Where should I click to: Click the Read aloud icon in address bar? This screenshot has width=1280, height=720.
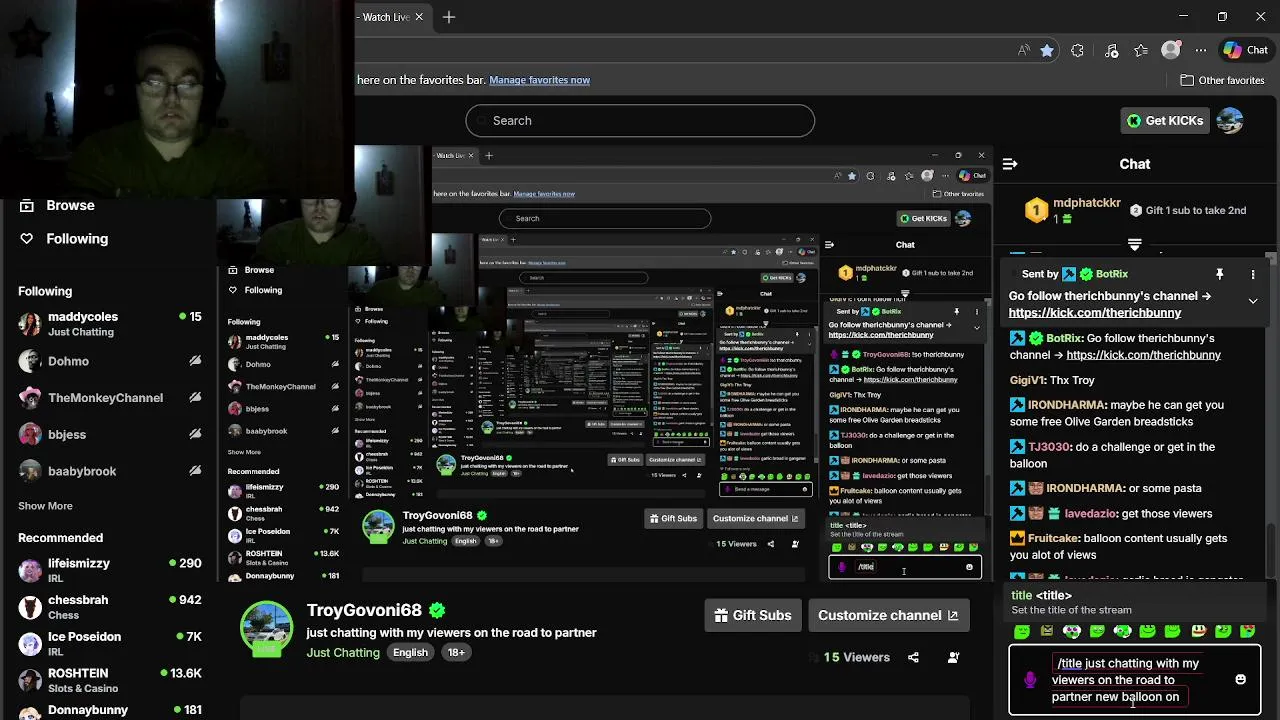pyautogui.click(x=1023, y=50)
